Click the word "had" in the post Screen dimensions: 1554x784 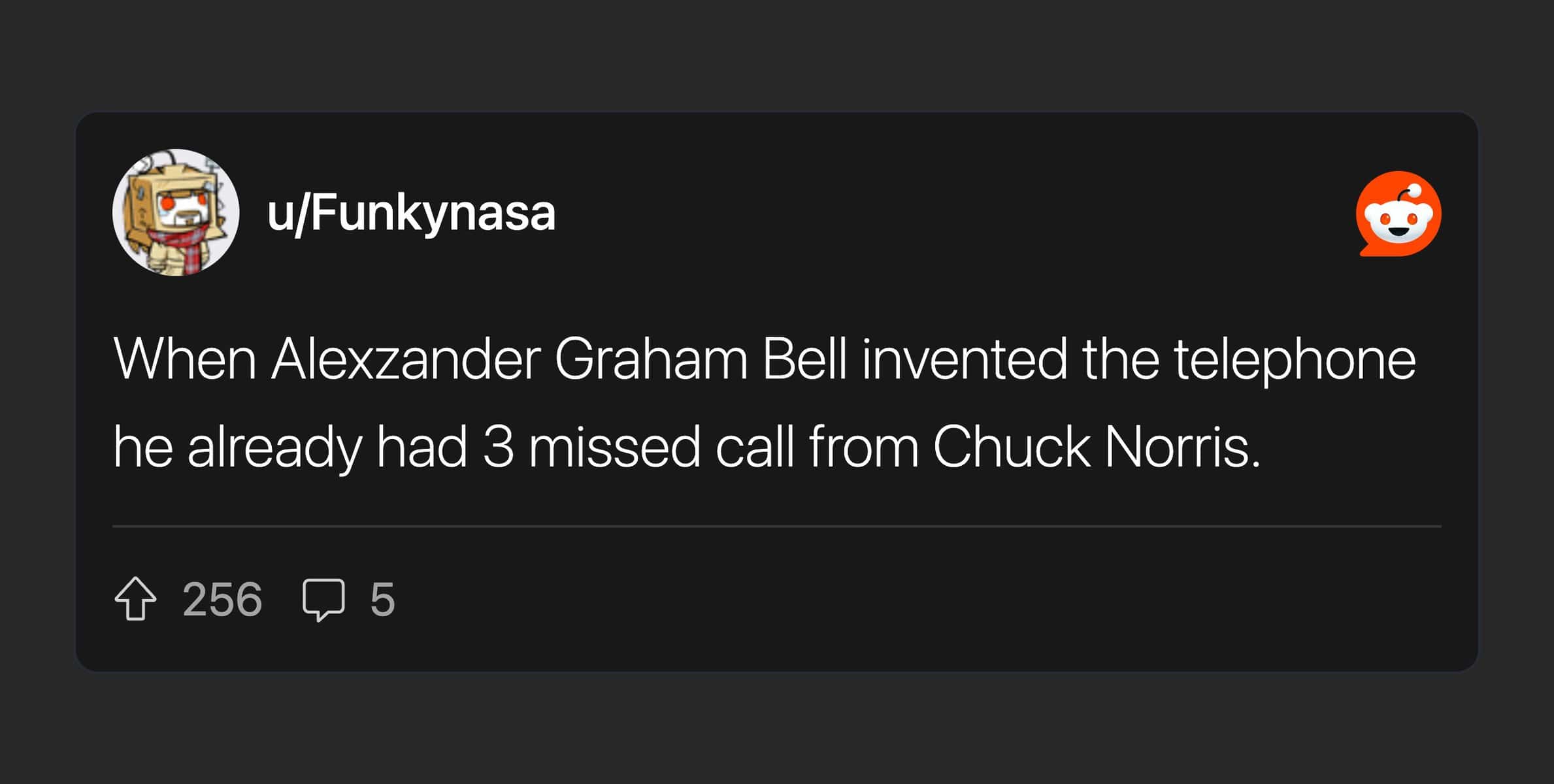pos(422,448)
